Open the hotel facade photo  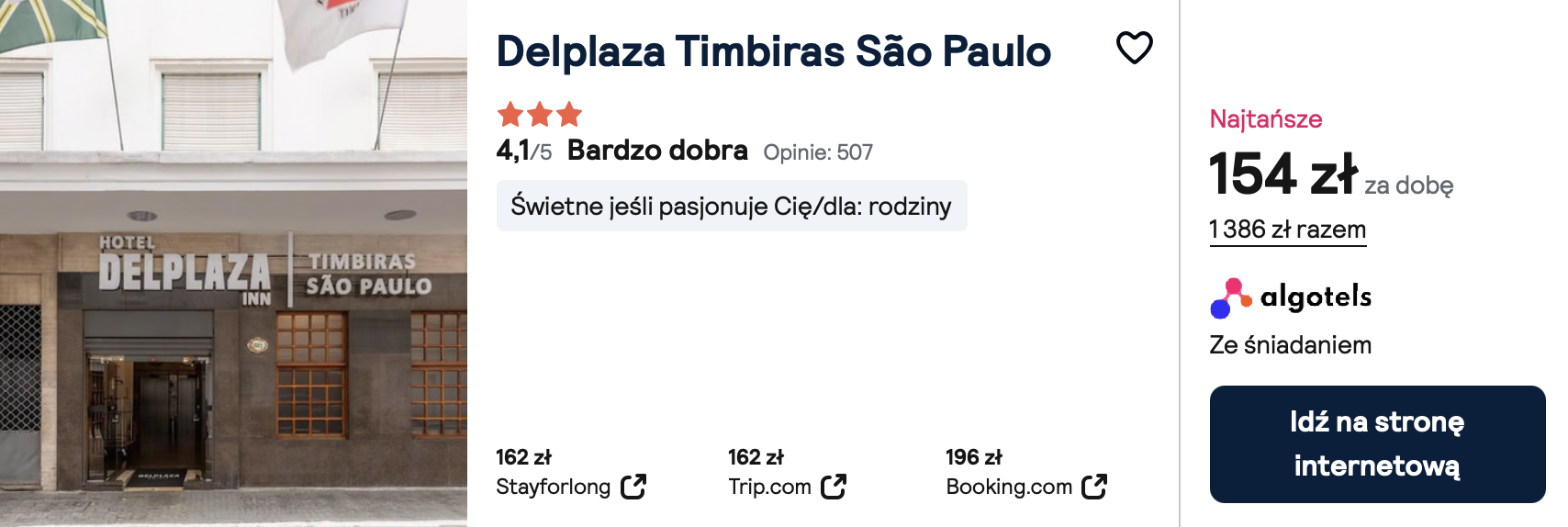click(233, 263)
